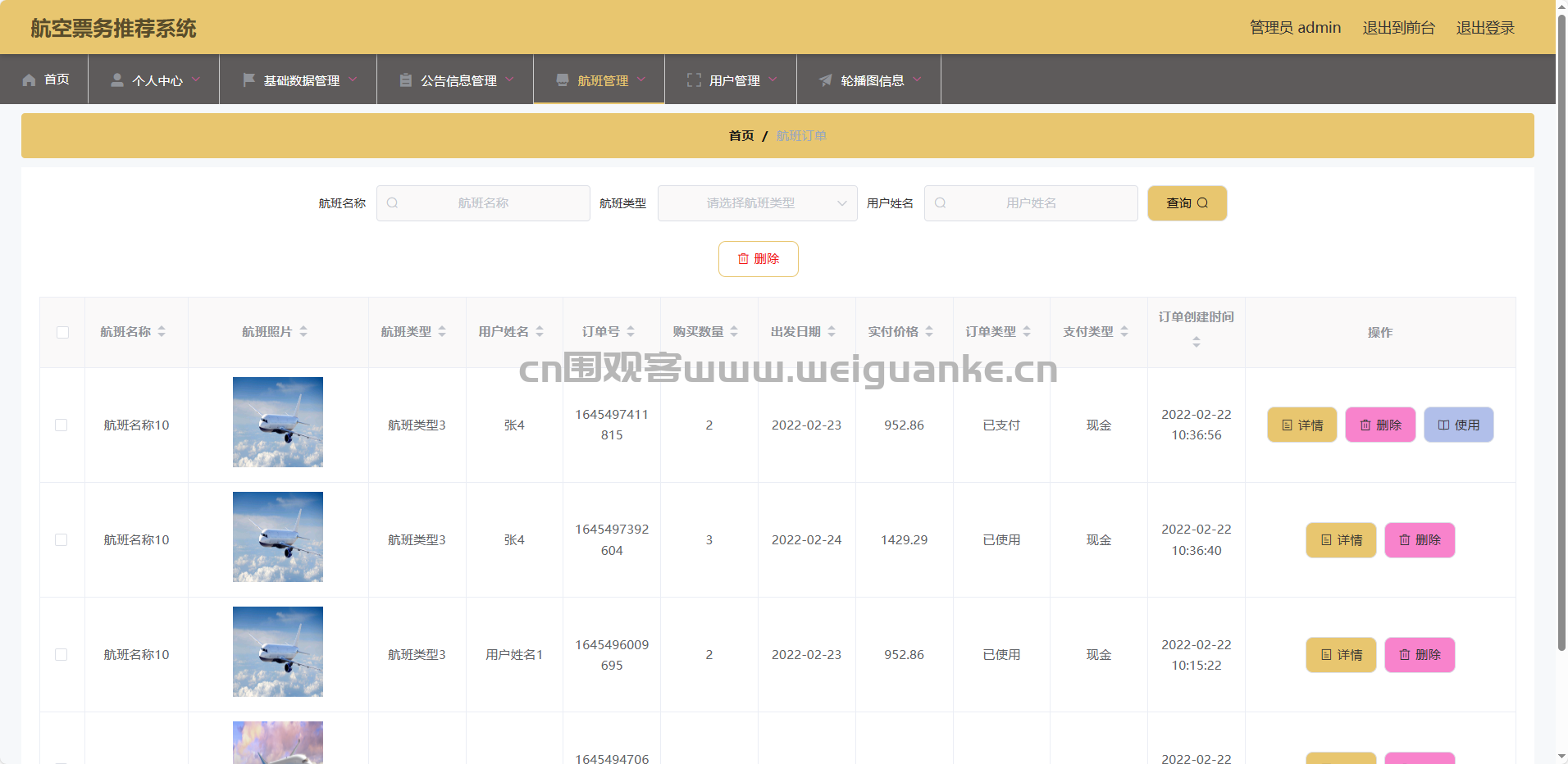Open the 请选择航班类型 dropdown
Image resolution: width=1568 pixels, height=764 pixels.
(757, 203)
